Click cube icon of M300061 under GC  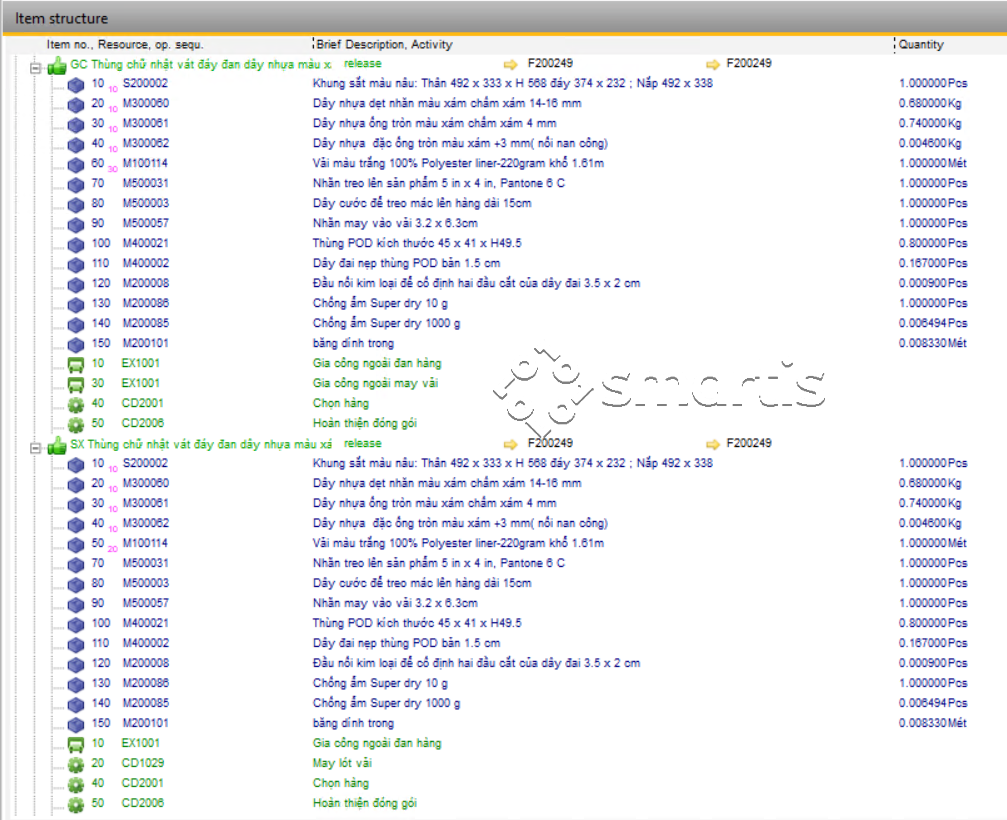tap(76, 125)
